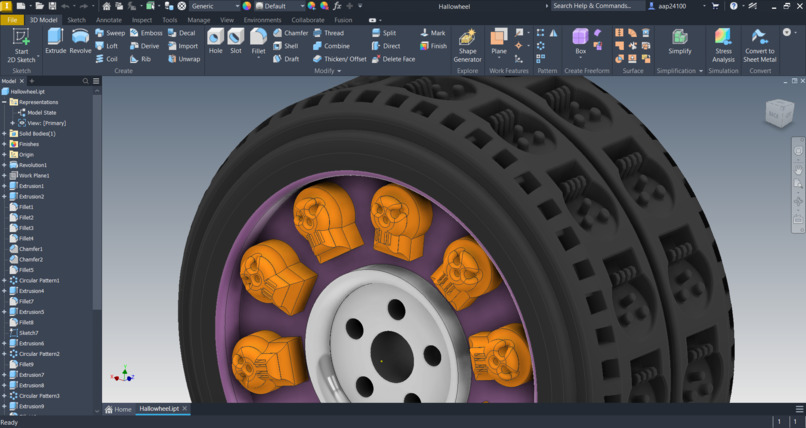This screenshot has height=428, width=806.
Task: Select the Emboss tool
Action: tap(146, 33)
